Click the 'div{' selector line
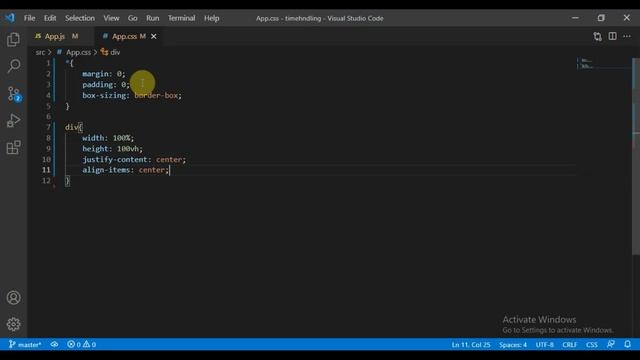This screenshot has height=360, width=640. point(73,127)
